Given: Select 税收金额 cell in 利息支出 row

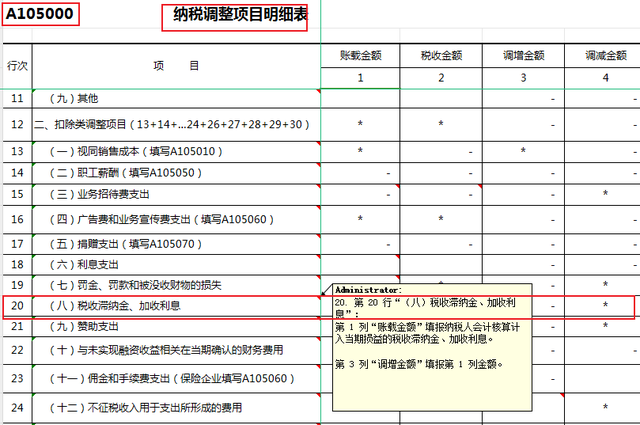Looking at the screenshot, I should pos(441,265).
